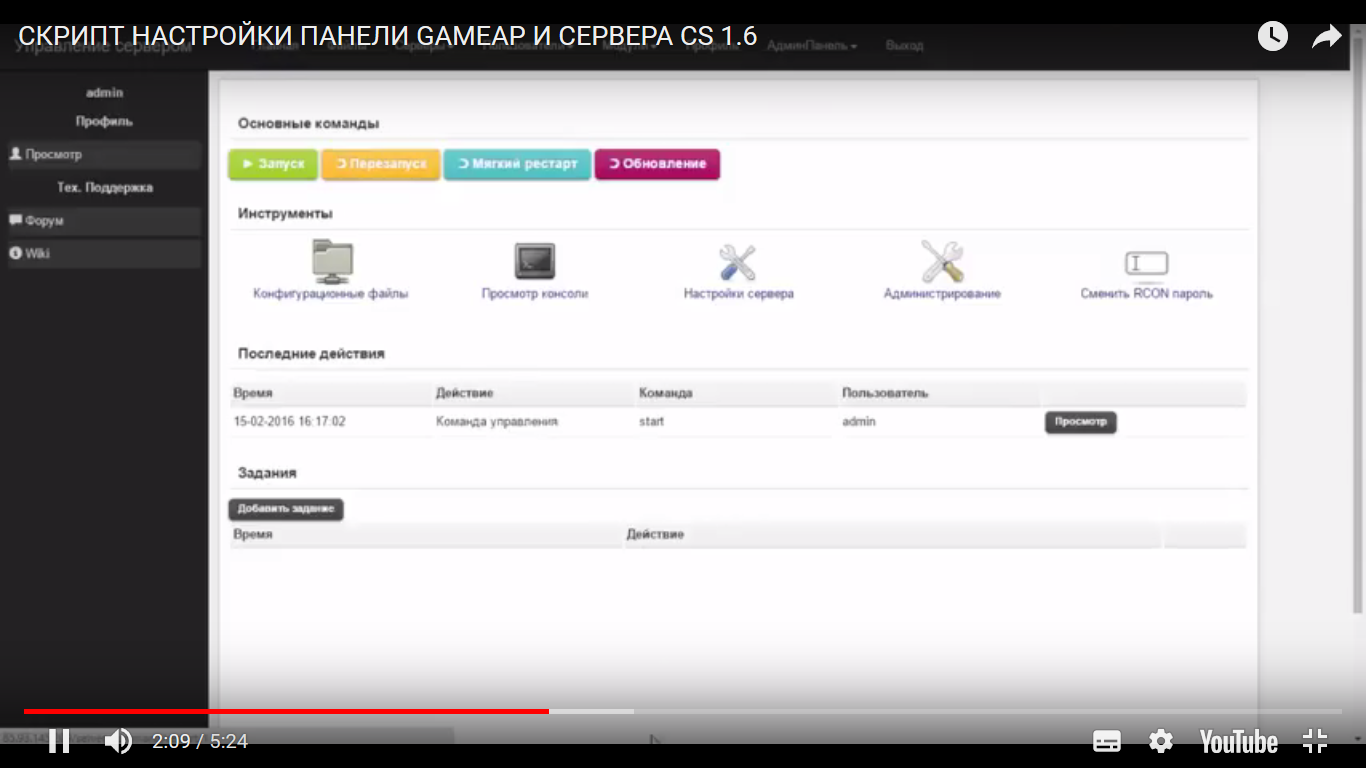Open Wiki in the sidebar
The width and height of the screenshot is (1366, 768).
[x=104, y=254]
